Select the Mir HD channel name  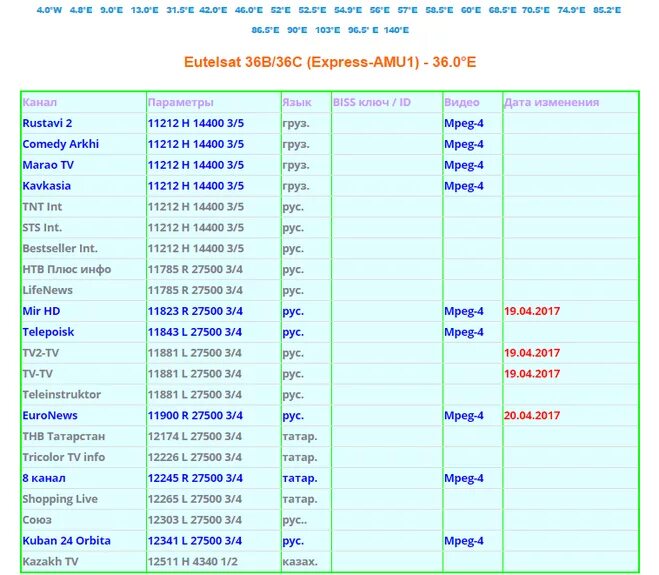(42, 311)
